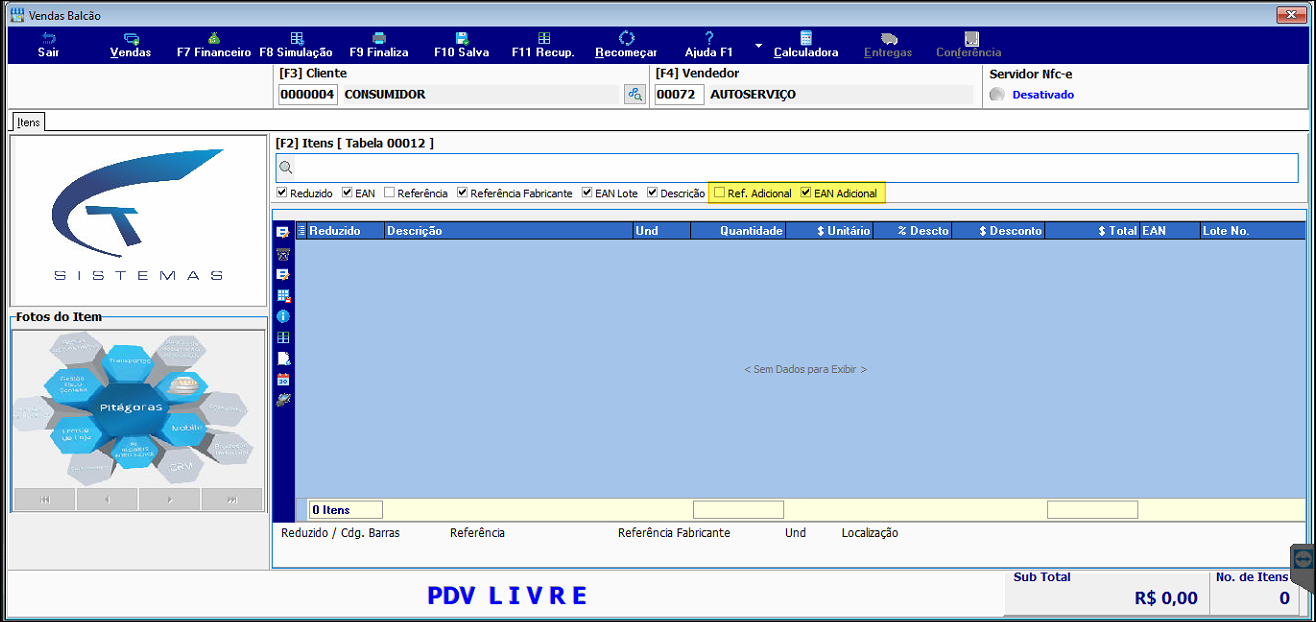Save the sale with F10 Salva

coord(461,45)
